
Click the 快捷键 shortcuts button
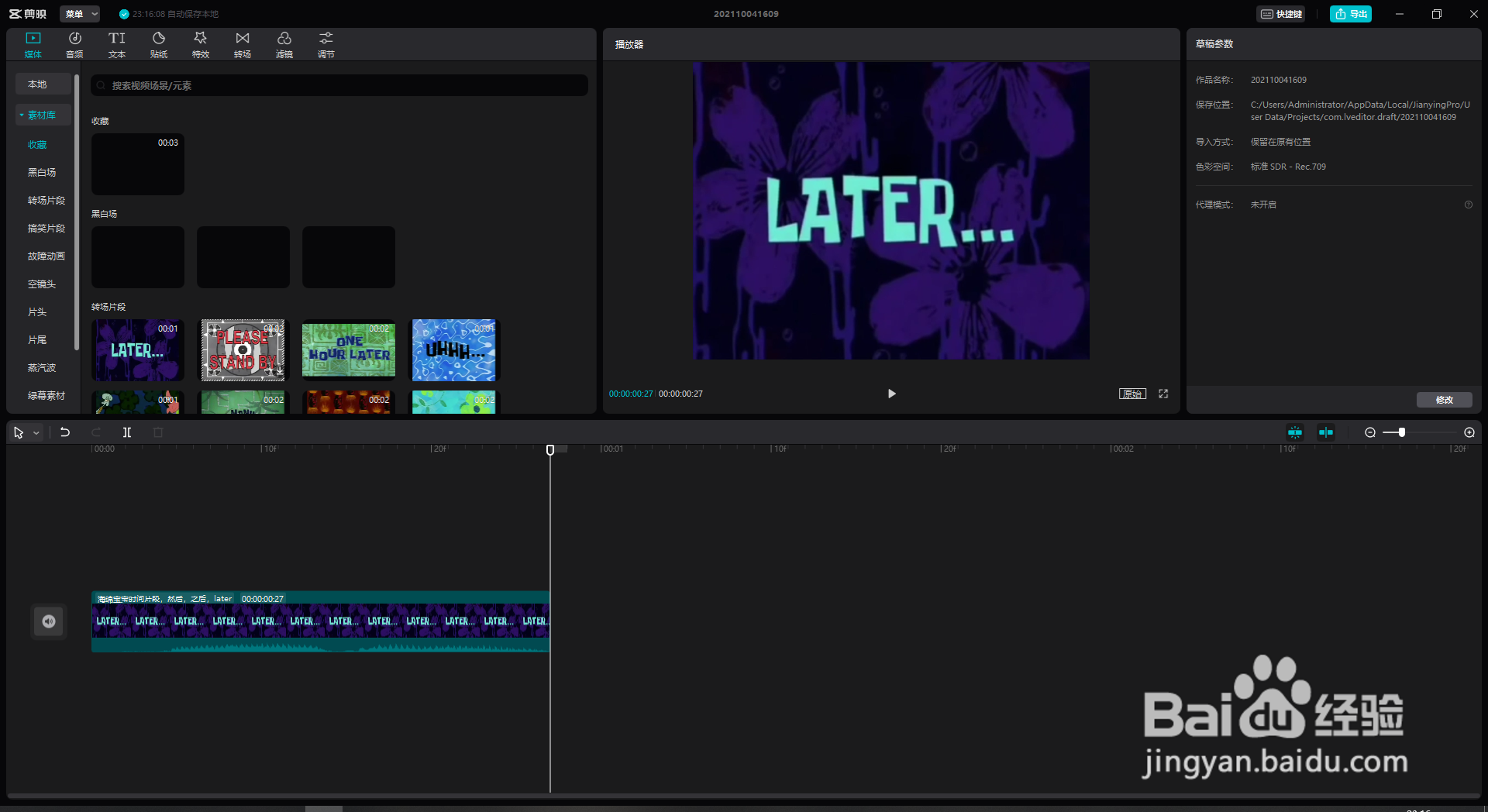(x=1282, y=14)
